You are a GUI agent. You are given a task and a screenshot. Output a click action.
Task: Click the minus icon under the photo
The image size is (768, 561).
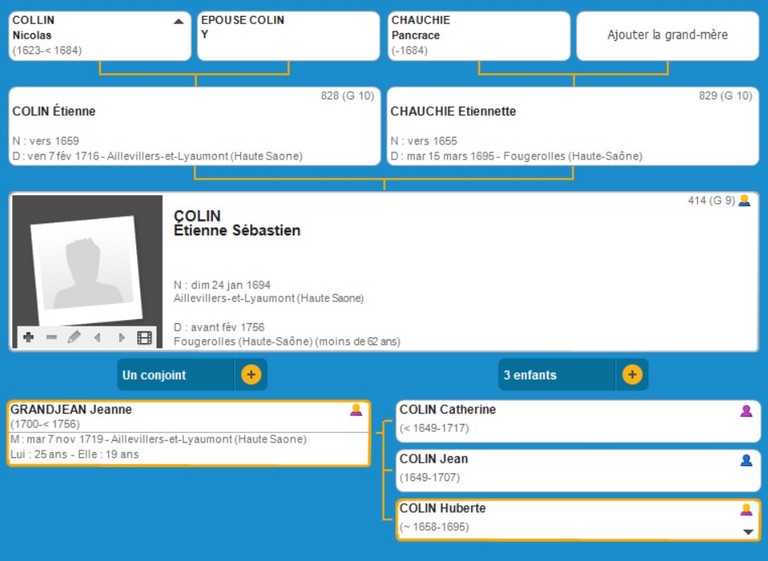pyautogui.click(x=51, y=338)
